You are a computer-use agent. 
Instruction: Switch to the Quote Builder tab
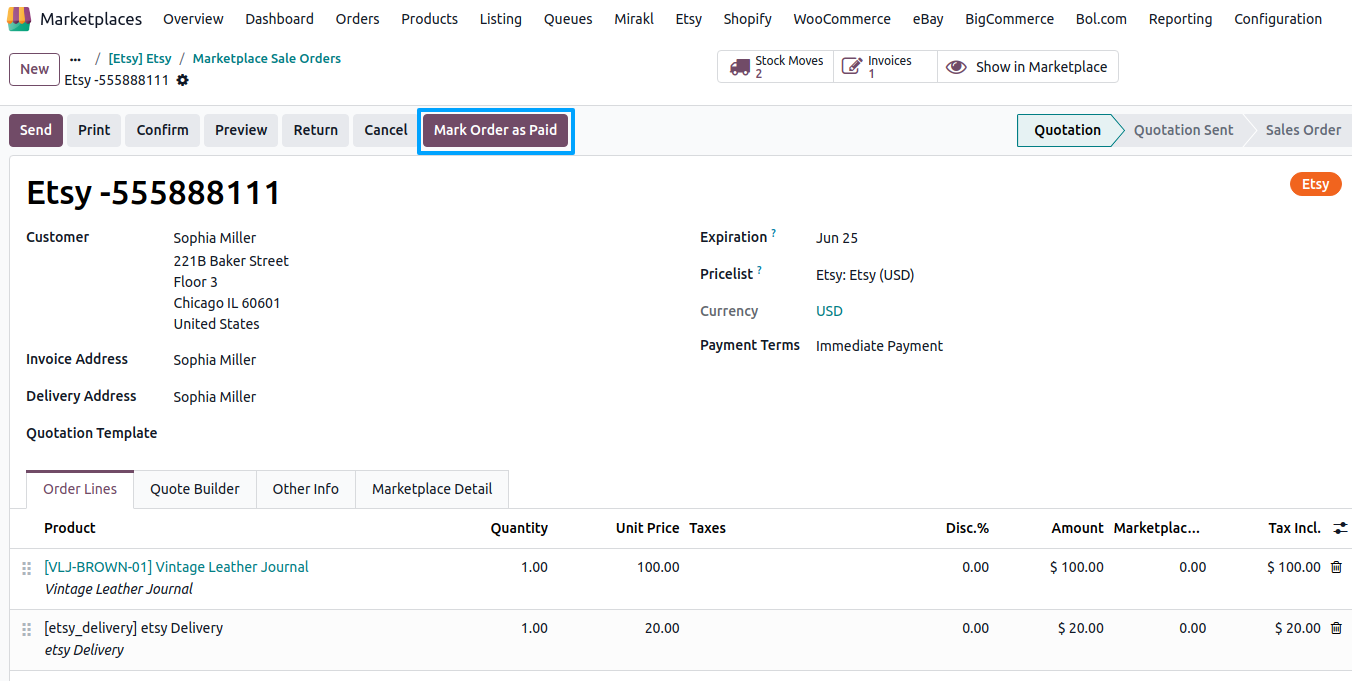[x=195, y=489]
